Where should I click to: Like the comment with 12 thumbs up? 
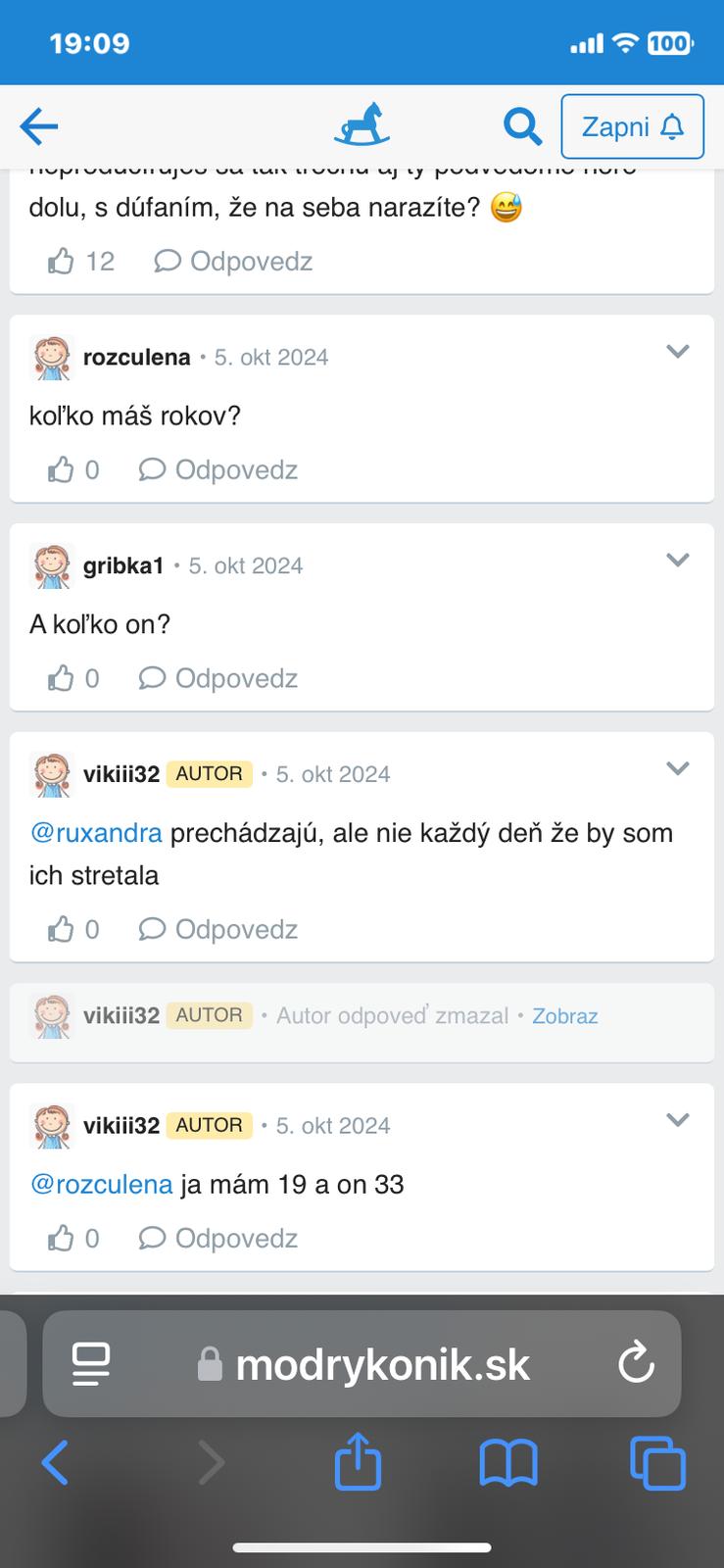pos(61,261)
